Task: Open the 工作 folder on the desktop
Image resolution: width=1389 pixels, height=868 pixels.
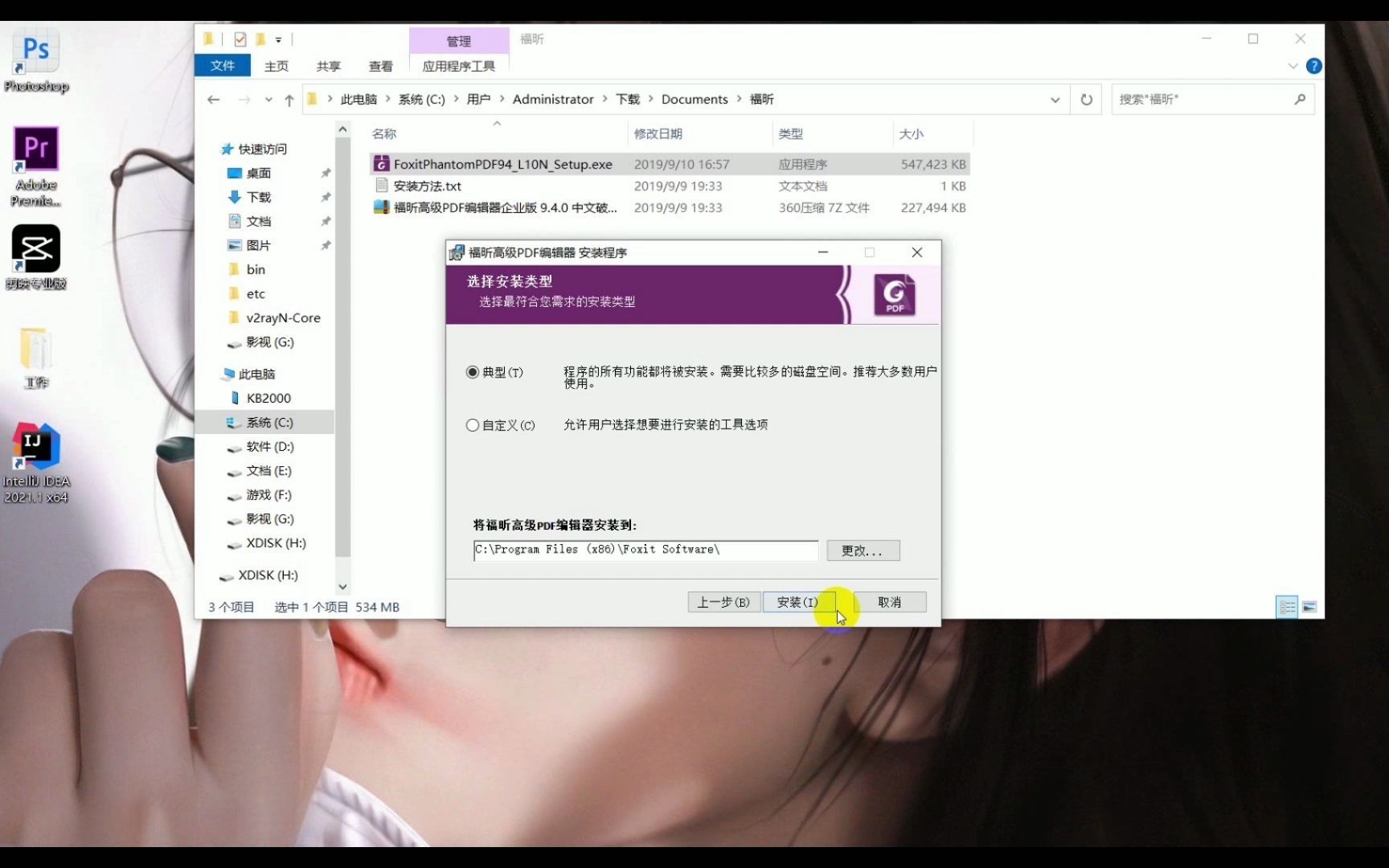Action: (36, 358)
